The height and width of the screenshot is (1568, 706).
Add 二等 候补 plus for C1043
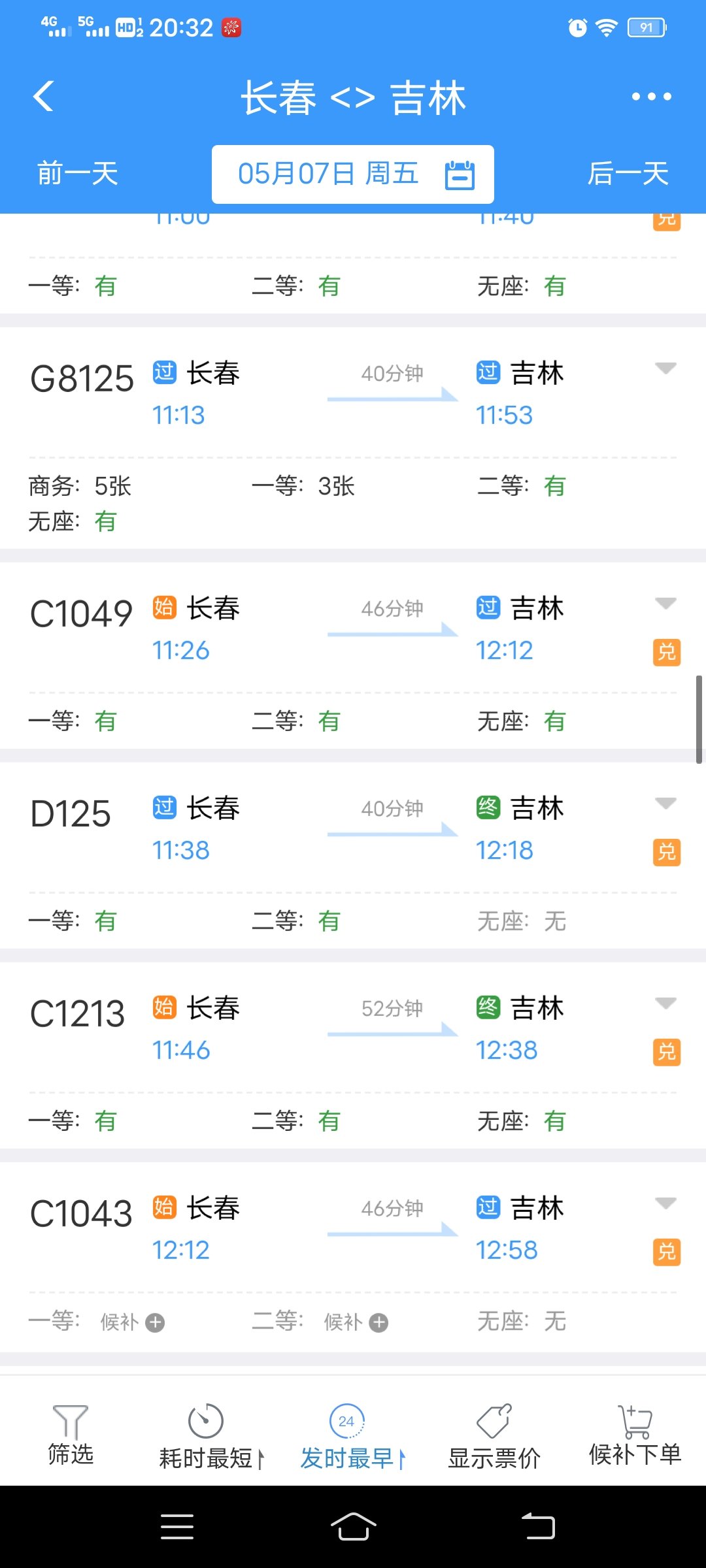click(x=378, y=1322)
